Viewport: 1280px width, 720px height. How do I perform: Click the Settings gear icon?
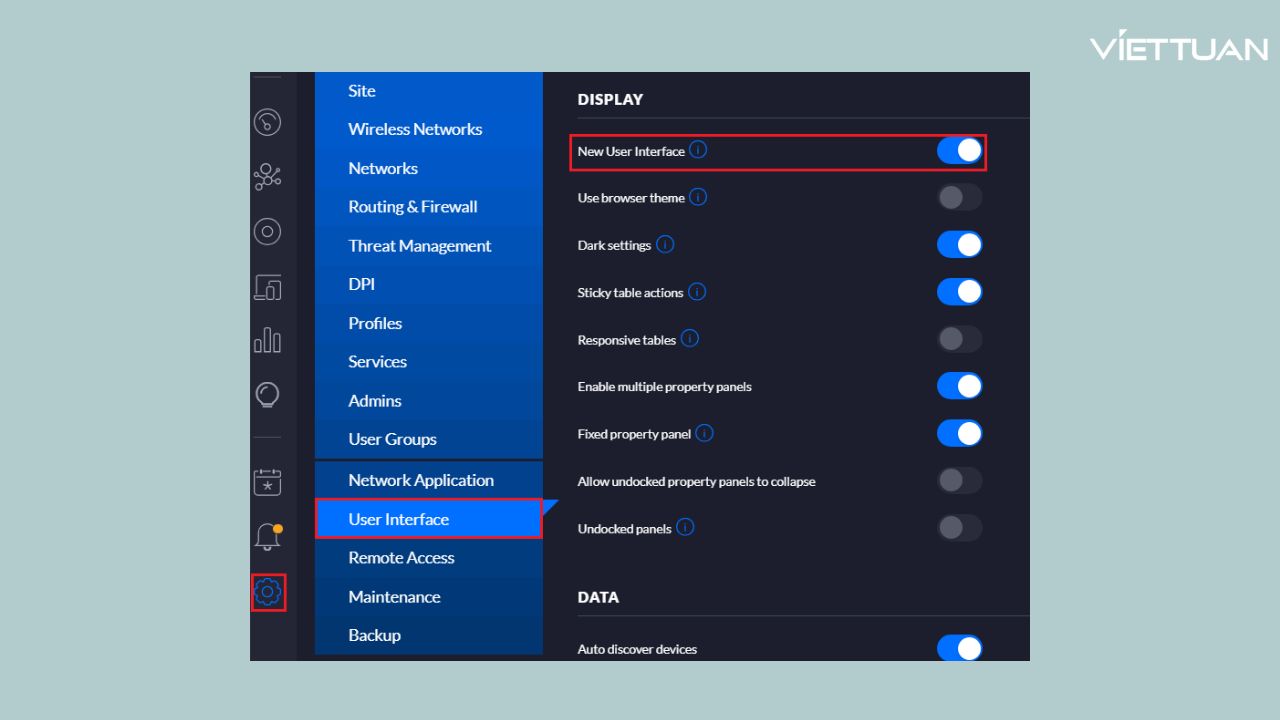[x=268, y=592]
